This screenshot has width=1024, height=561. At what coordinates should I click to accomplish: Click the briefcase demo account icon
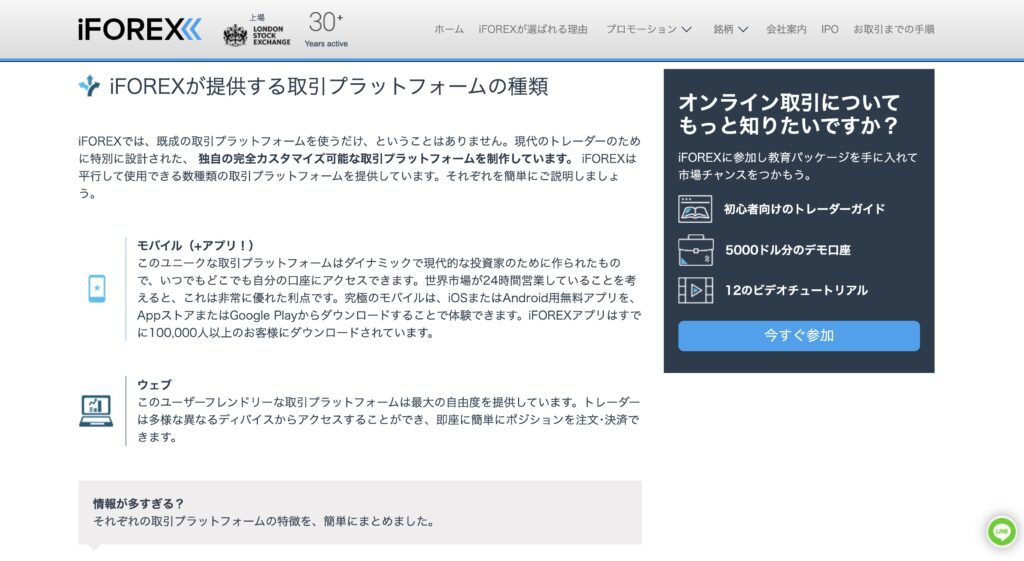pyautogui.click(x=695, y=250)
